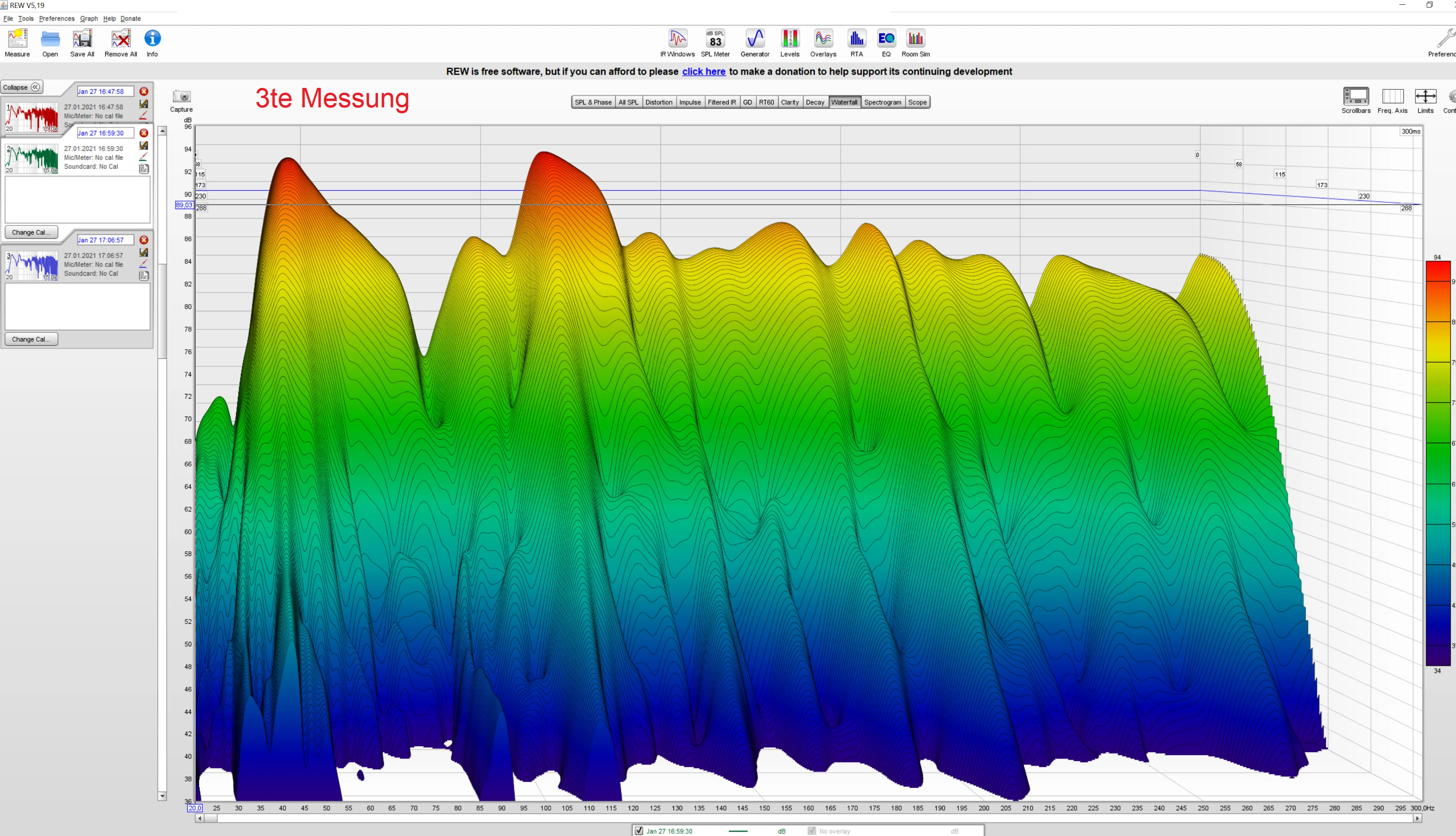
Task: Click the 20,0 start frequency field
Action: (x=195, y=808)
